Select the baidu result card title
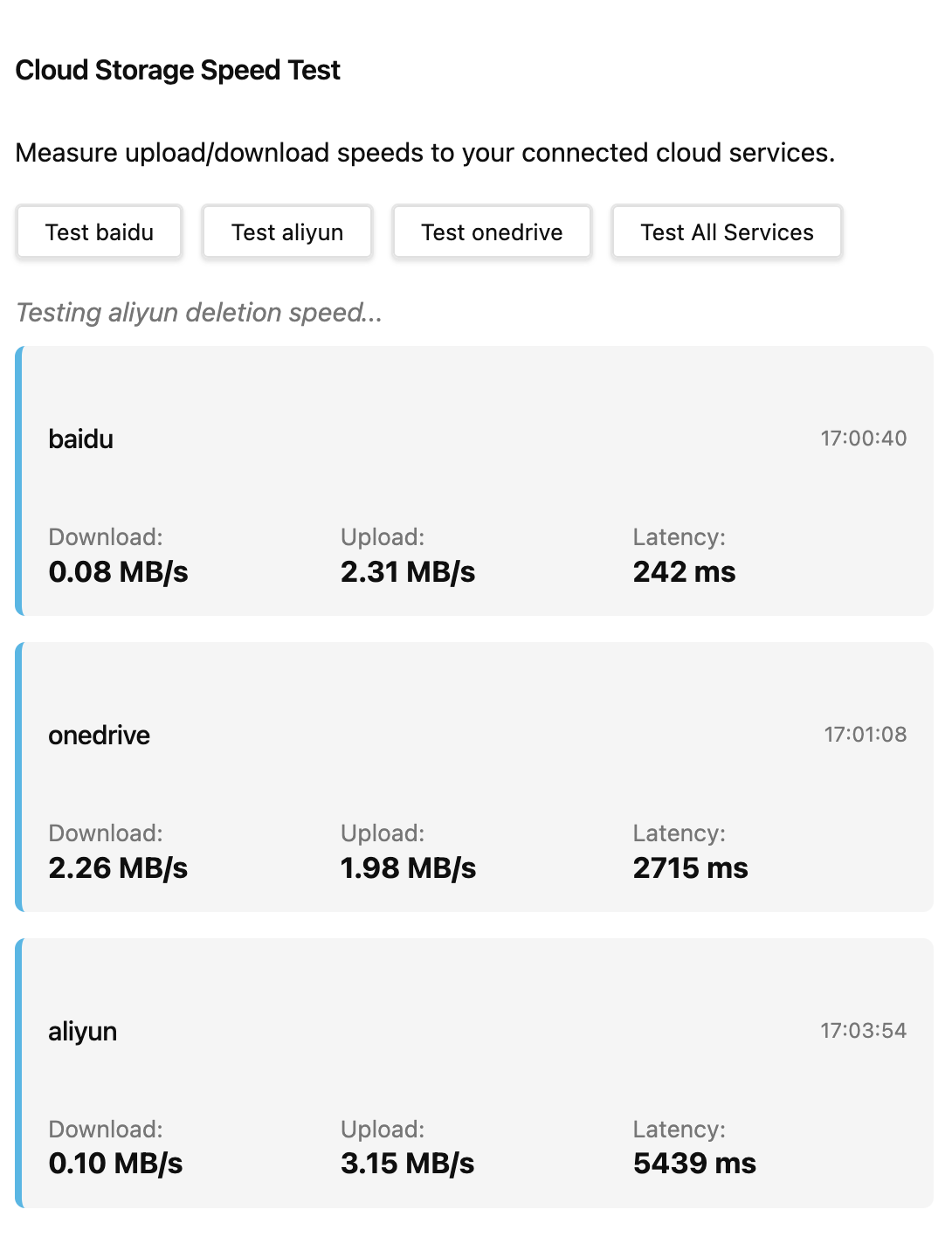Viewport: 952px width, 1237px height. coord(81,439)
